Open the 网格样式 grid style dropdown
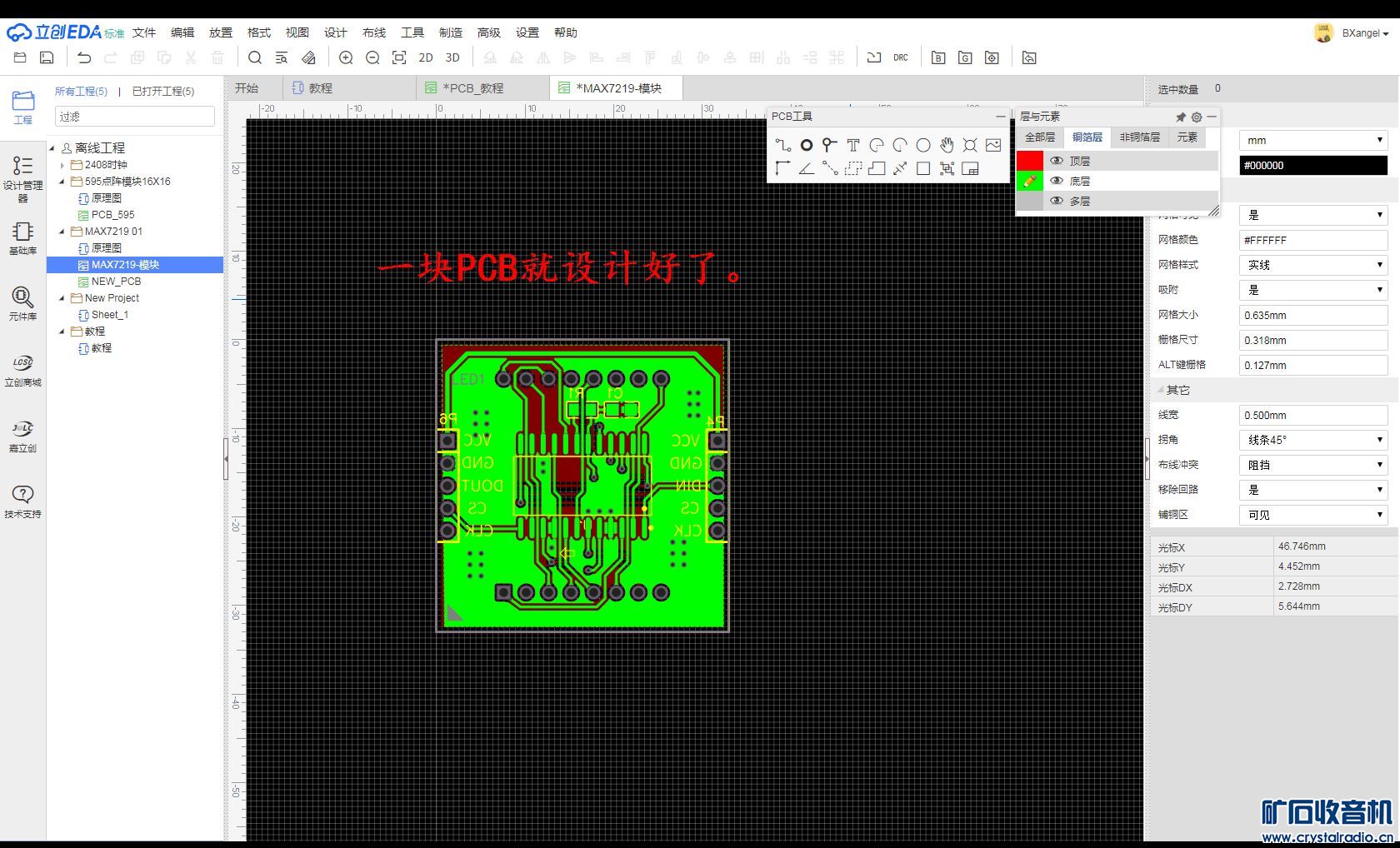Image resolution: width=1400 pixels, height=848 pixels. pos(1312,265)
